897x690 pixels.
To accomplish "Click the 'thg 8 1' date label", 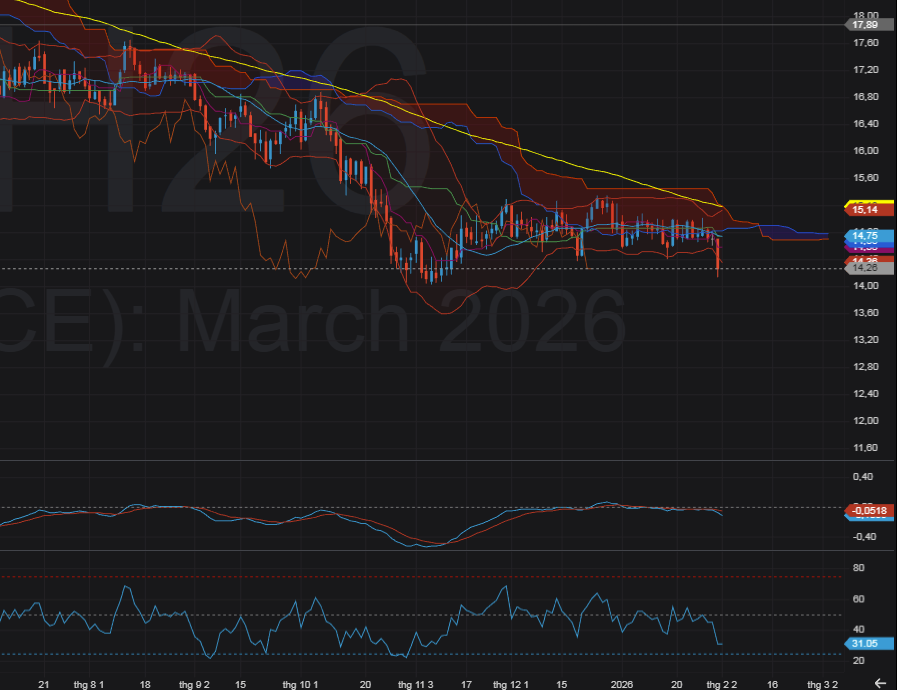I will 91,685.
